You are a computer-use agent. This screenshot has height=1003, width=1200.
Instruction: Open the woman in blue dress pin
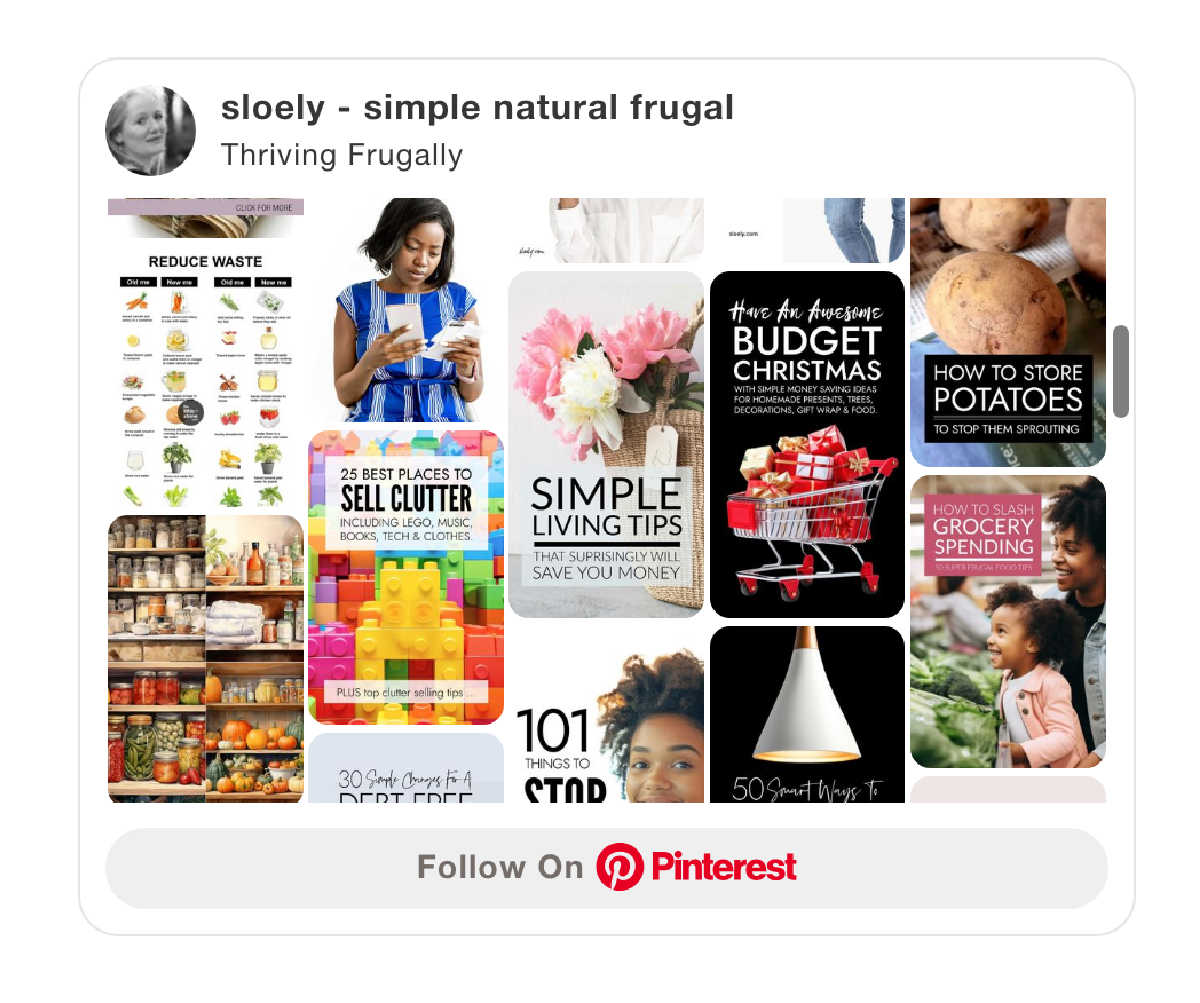point(406,310)
